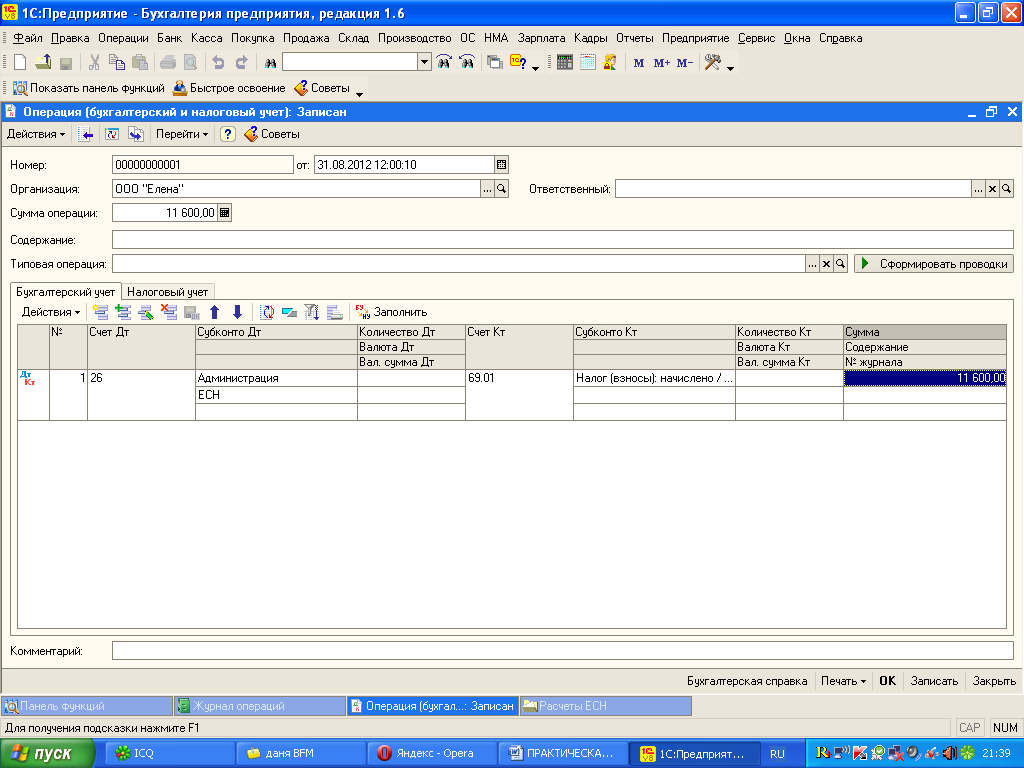Click the Содержание input field
This screenshot has height=768, width=1024.
562,240
